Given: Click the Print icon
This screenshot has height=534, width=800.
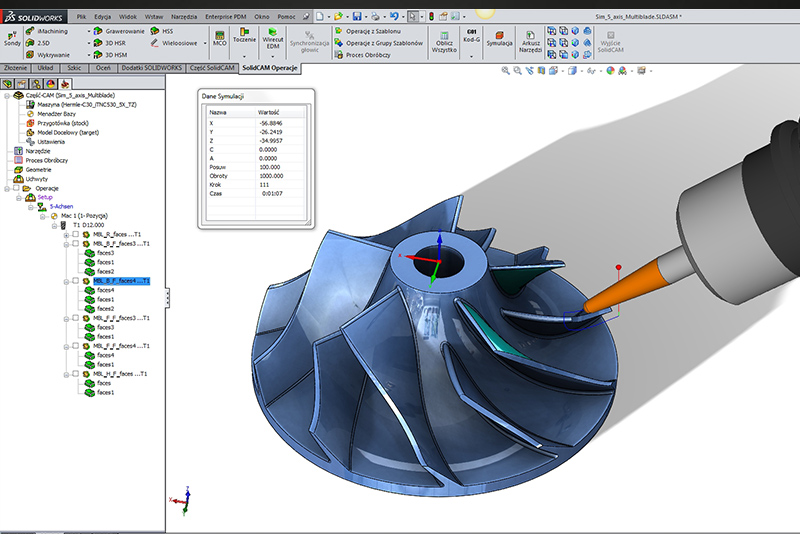Looking at the screenshot, I should [375, 16].
